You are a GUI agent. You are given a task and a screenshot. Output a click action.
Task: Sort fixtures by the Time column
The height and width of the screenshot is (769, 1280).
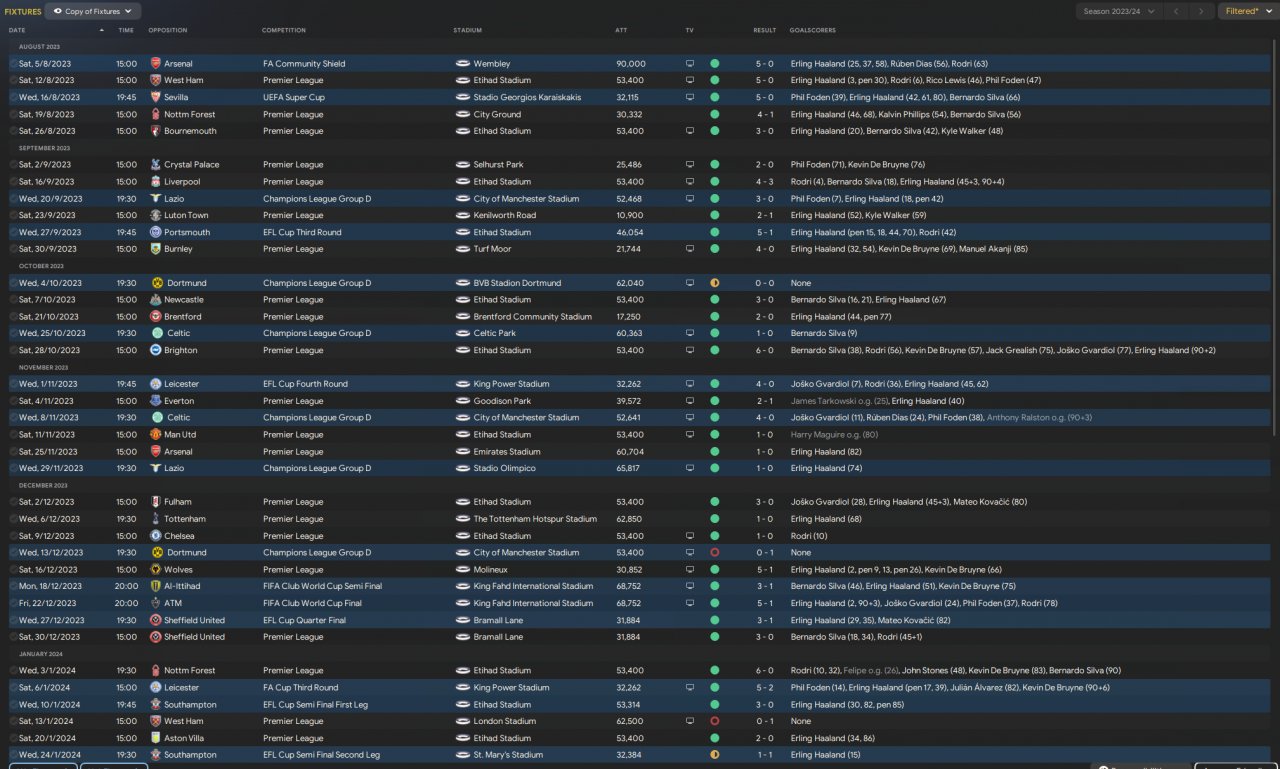point(125,30)
